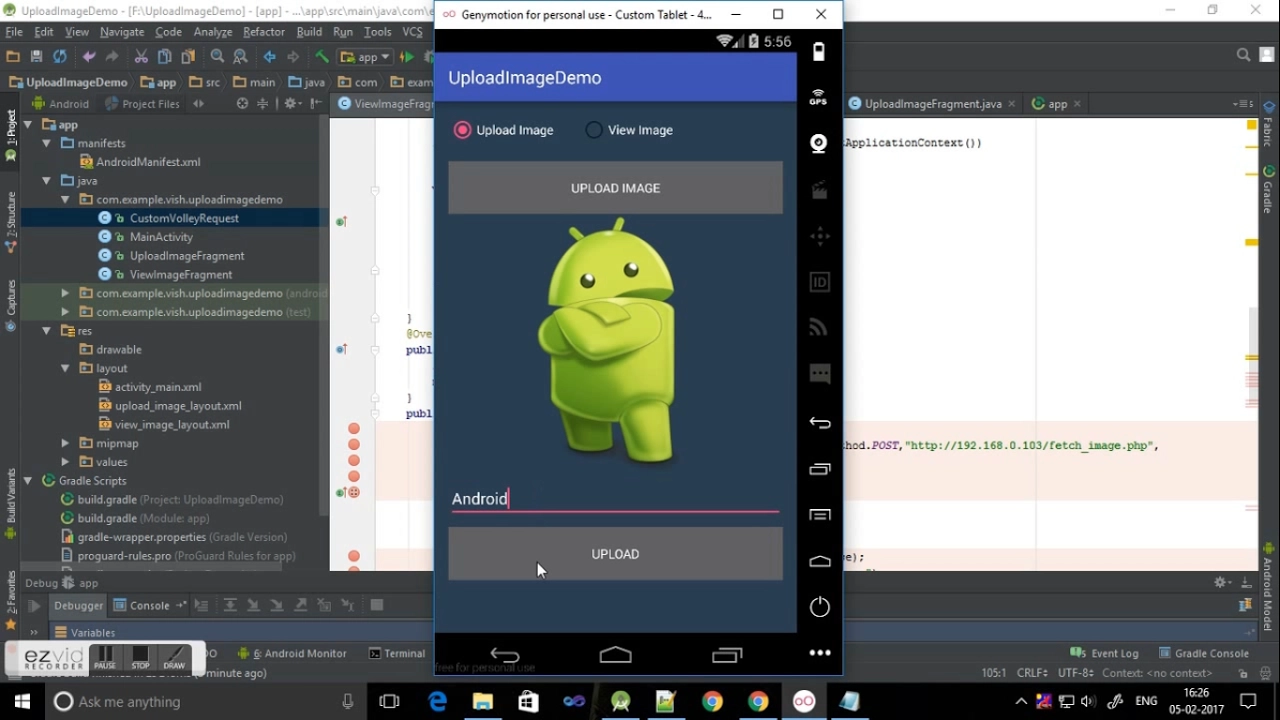
Task: Click the Replace magnifier icon
Action: 240,57
